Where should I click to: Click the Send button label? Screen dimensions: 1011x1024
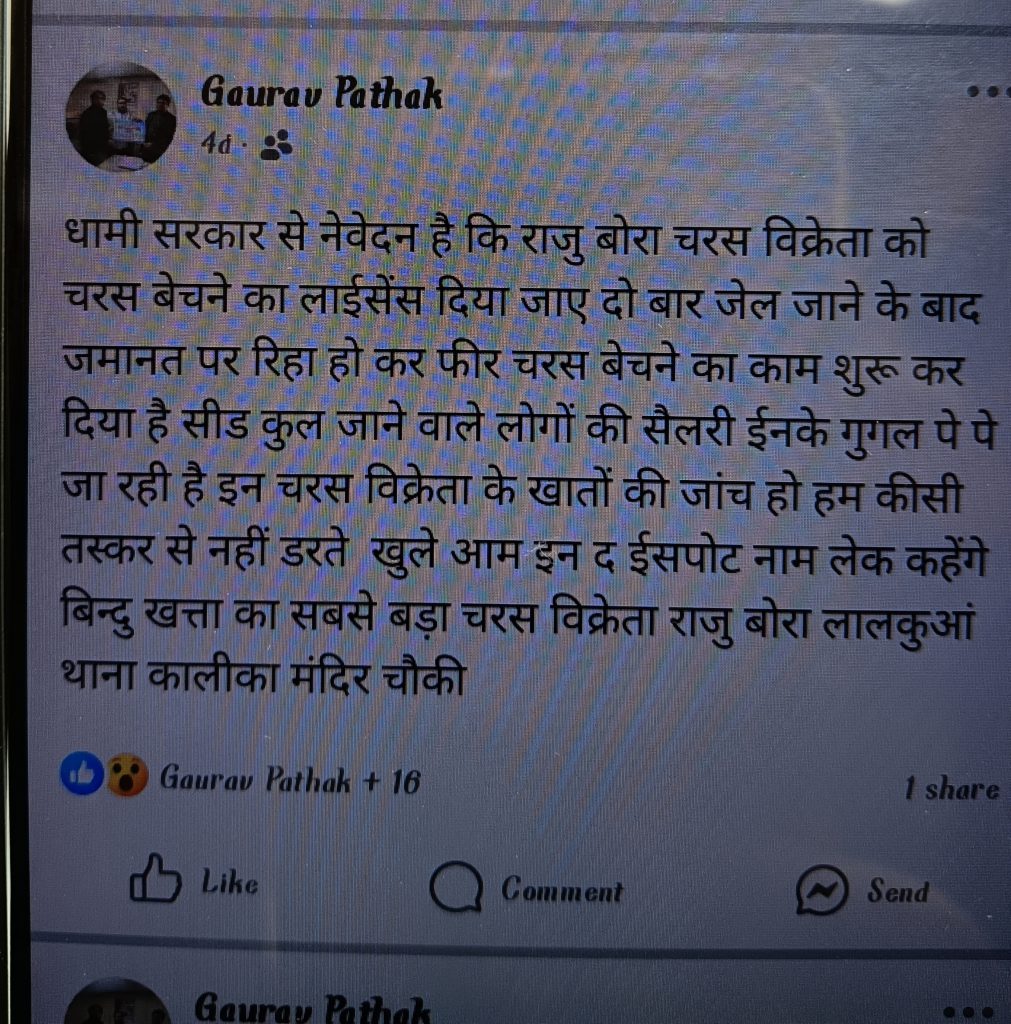point(898,891)
